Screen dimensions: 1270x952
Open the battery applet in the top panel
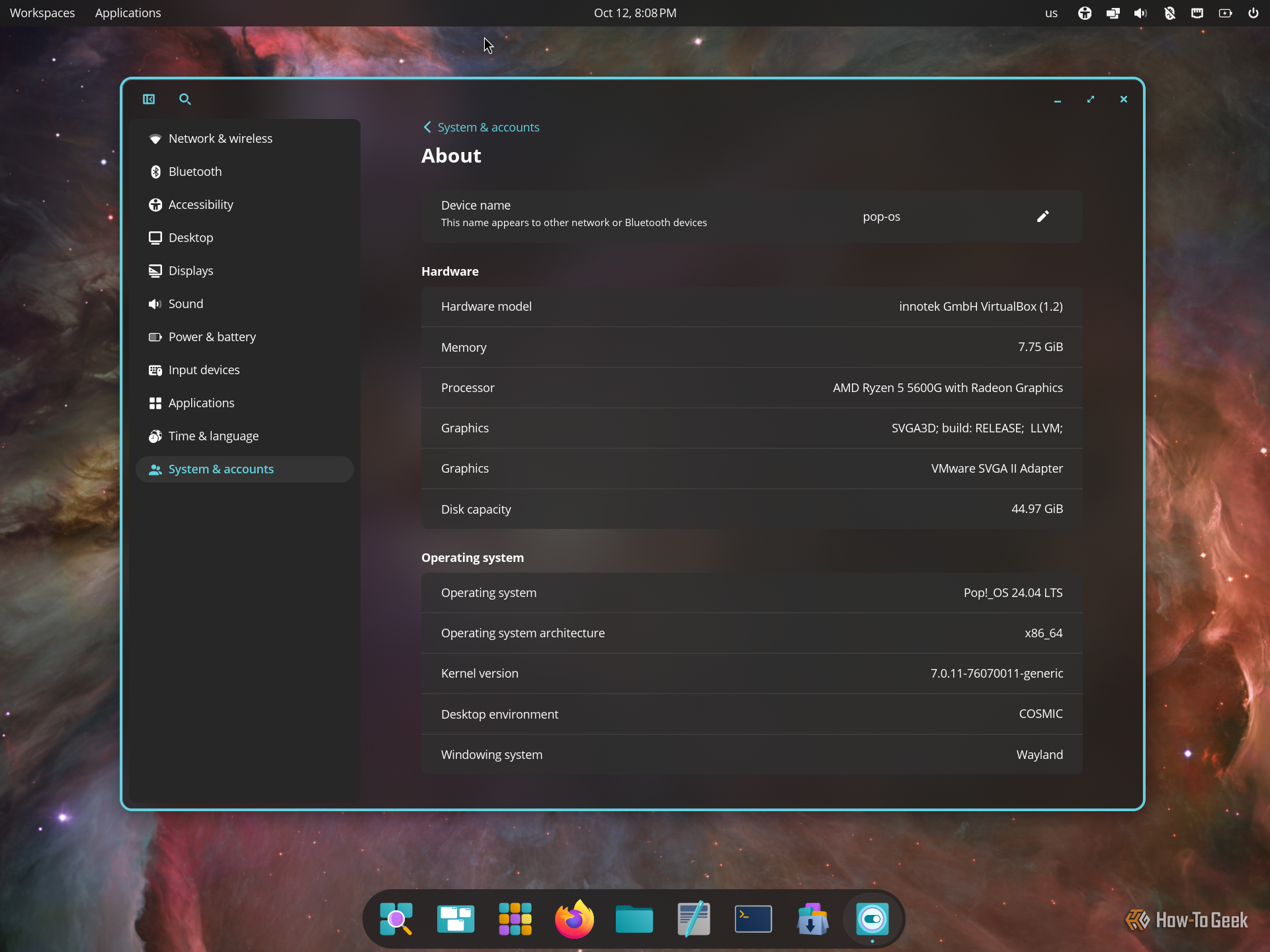coord(1226,13)
